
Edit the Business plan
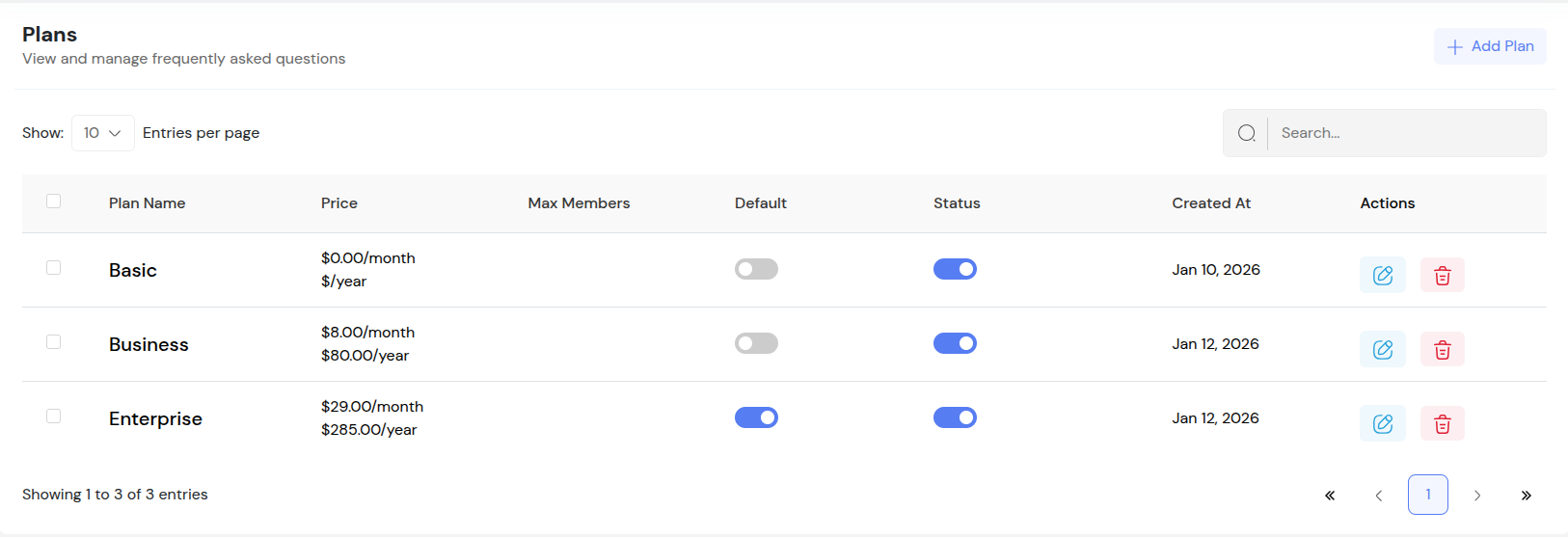pos(1382,349)
